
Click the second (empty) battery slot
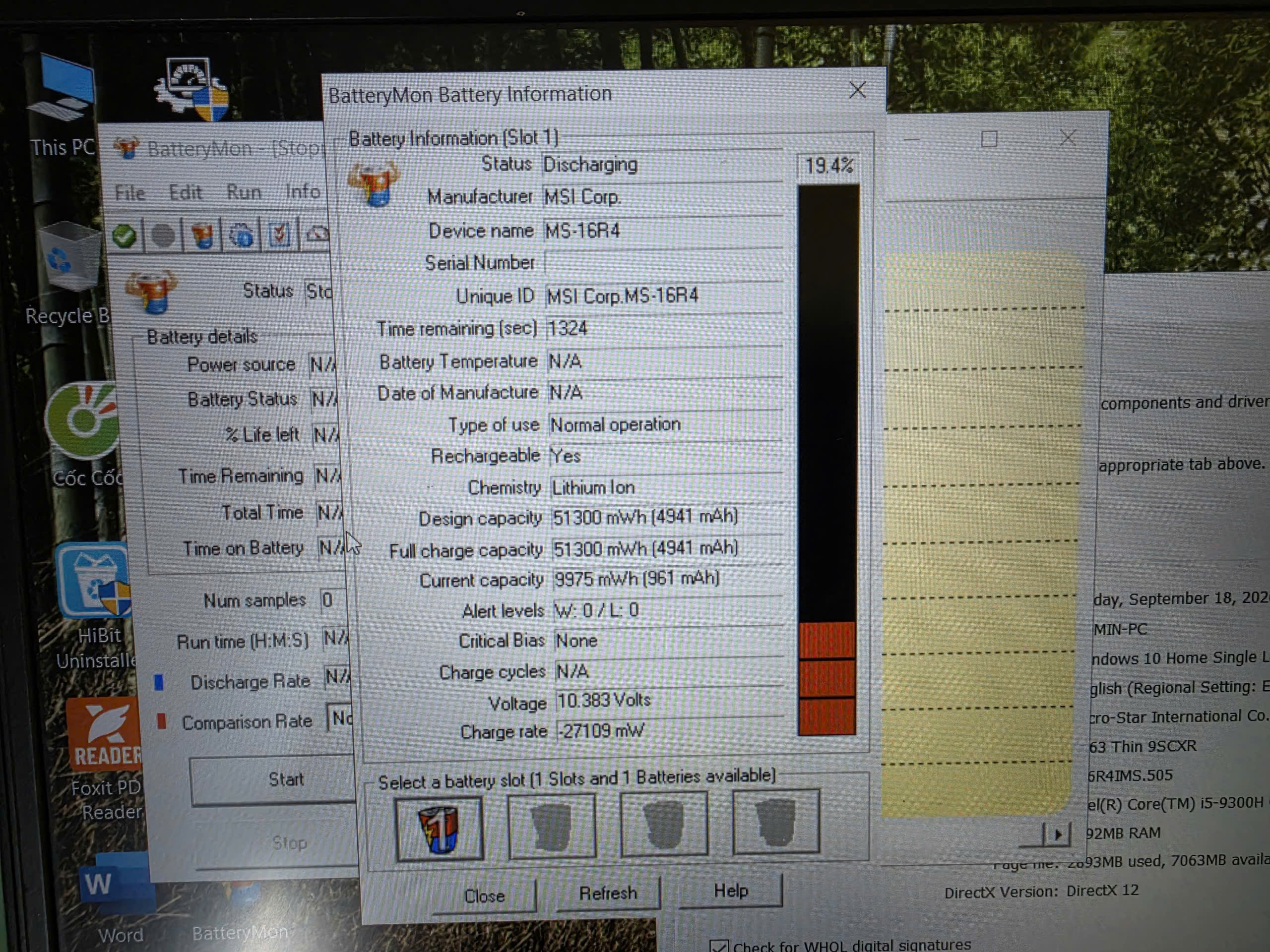tap(552, 826)
